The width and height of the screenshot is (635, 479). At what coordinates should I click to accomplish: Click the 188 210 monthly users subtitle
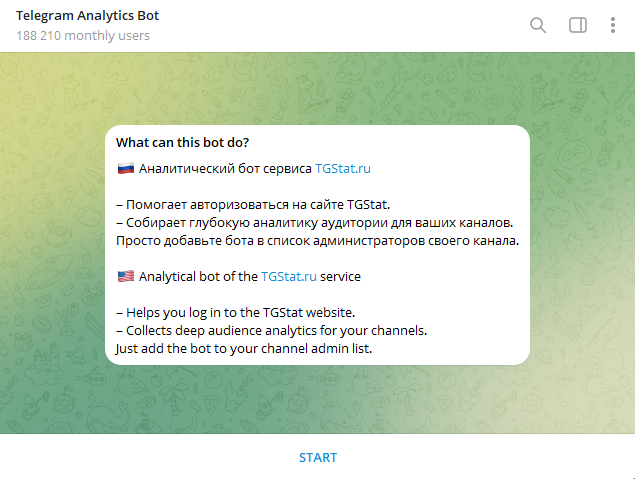point(83,36)
